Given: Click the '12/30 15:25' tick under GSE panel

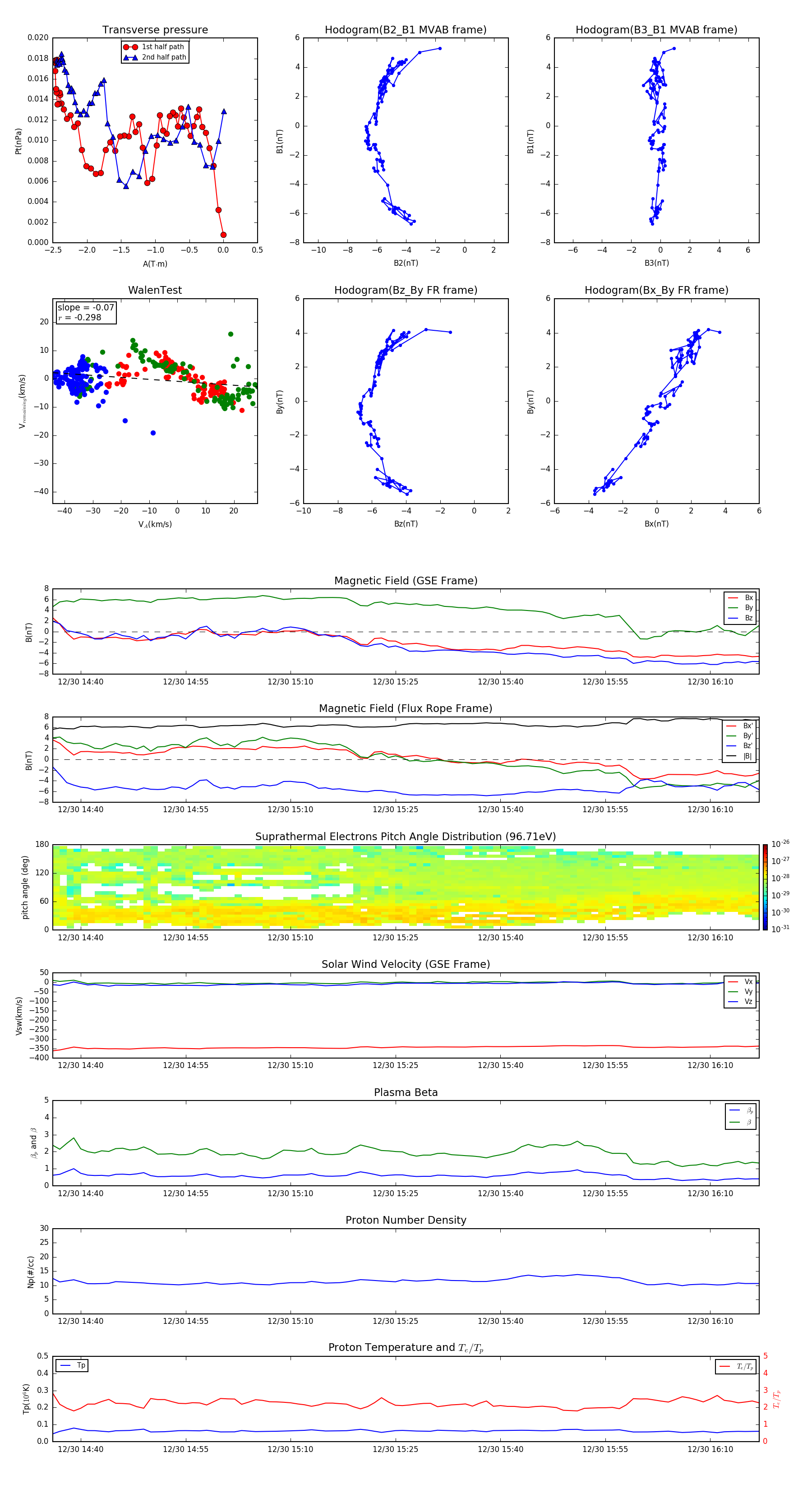Looking at the screenshot, I should 395,682.
